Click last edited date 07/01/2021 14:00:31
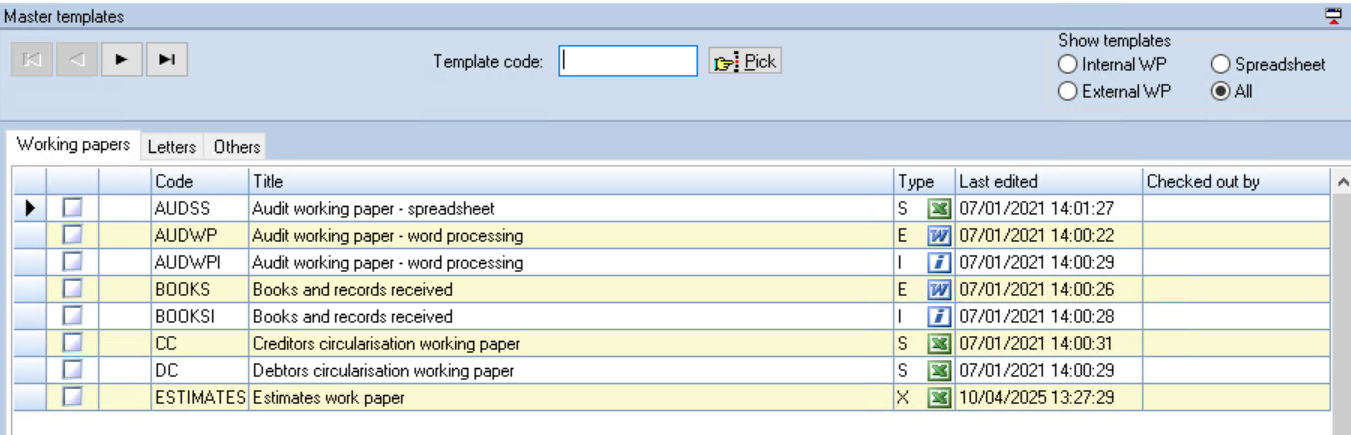The image size is (1351, 435). coord(1036,344)
